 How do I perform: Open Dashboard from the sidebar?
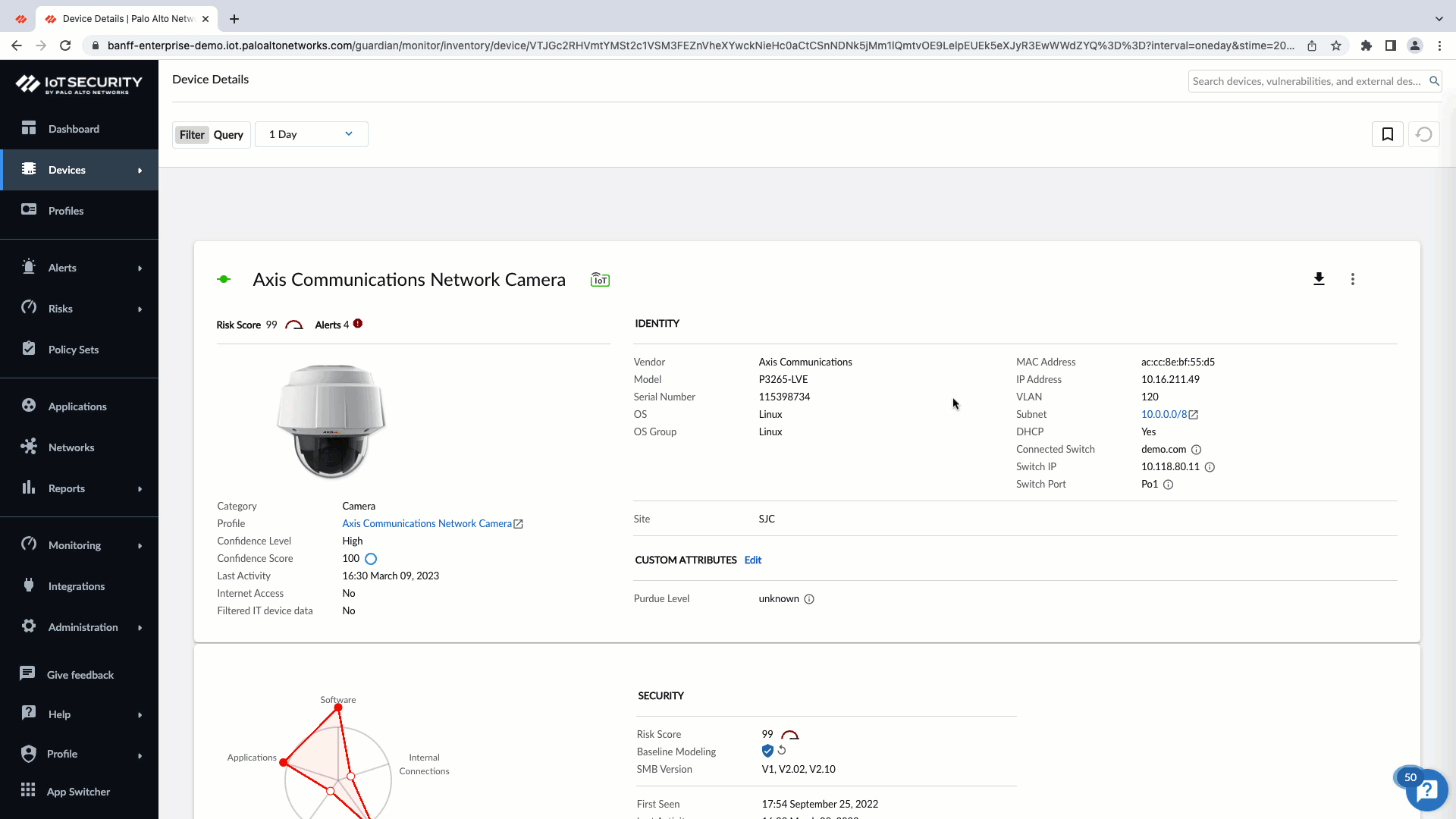[74, 129]
